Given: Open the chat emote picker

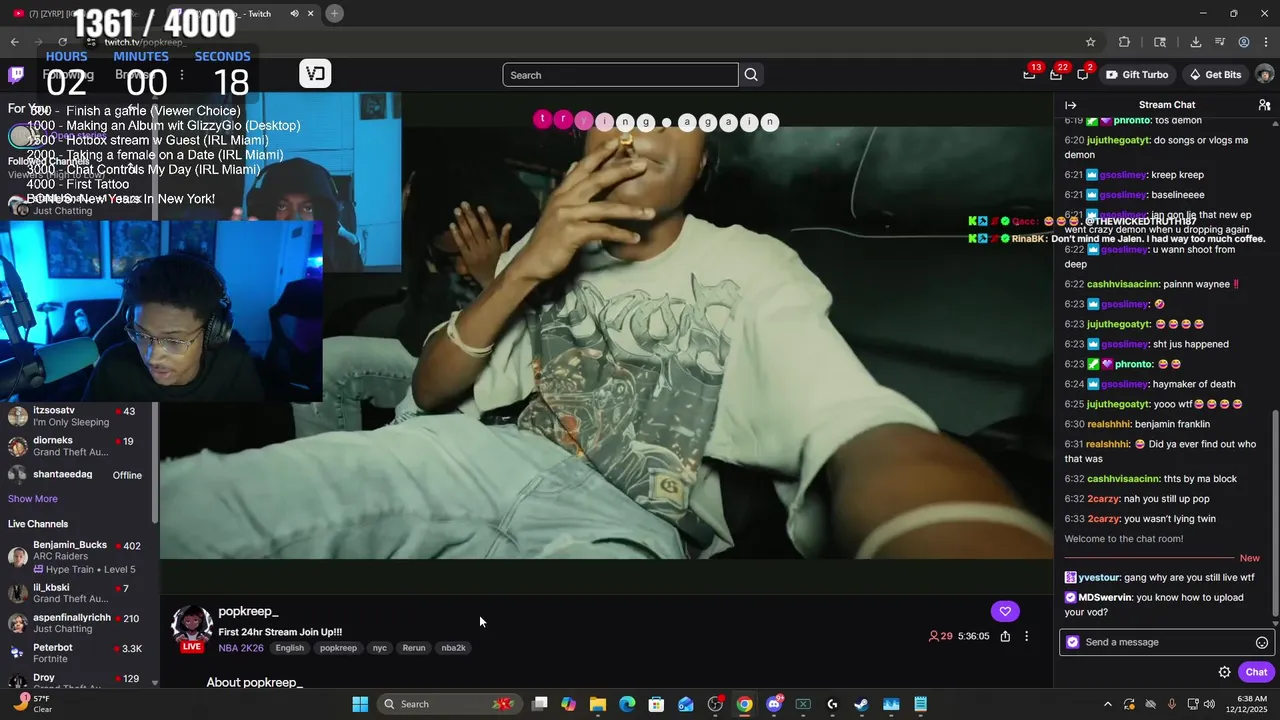Looking at the screenshot, I should pyautogui.click(x=1262, y=643).
